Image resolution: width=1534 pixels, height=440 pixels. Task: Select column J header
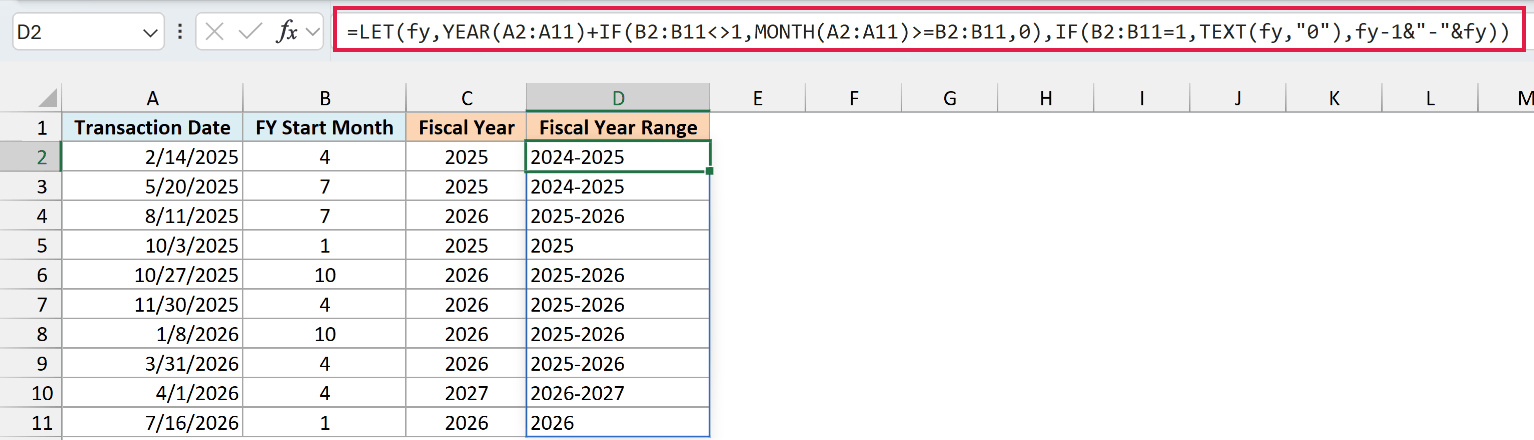[1238, 98]
